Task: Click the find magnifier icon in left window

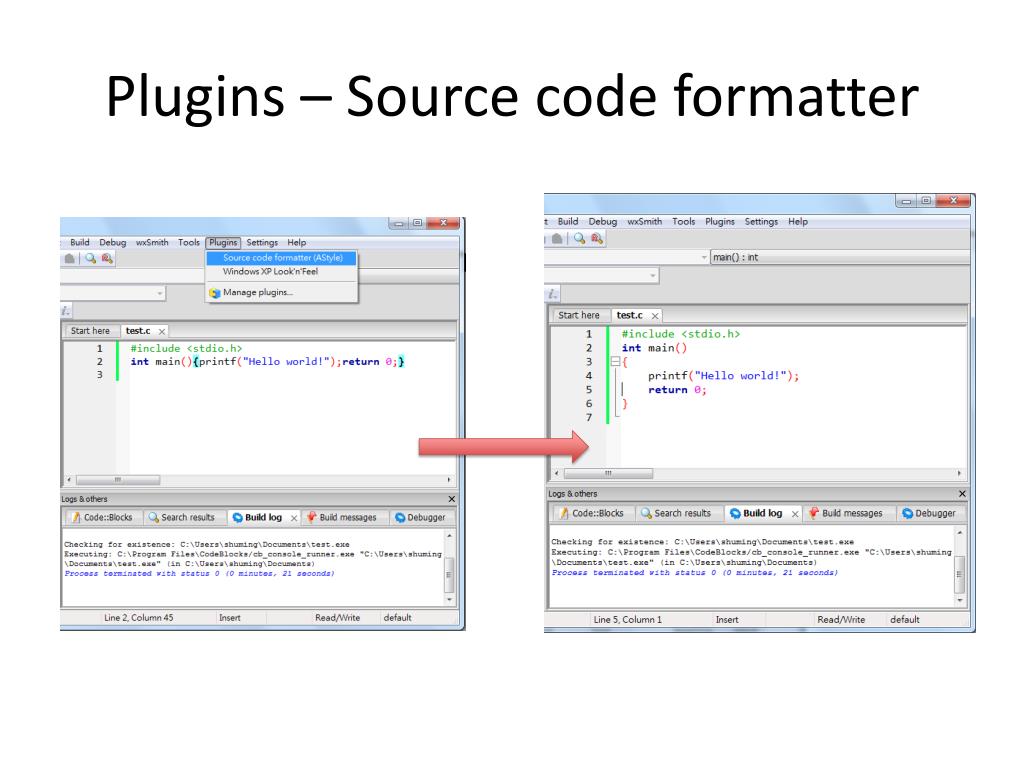Action: [90, 259]
